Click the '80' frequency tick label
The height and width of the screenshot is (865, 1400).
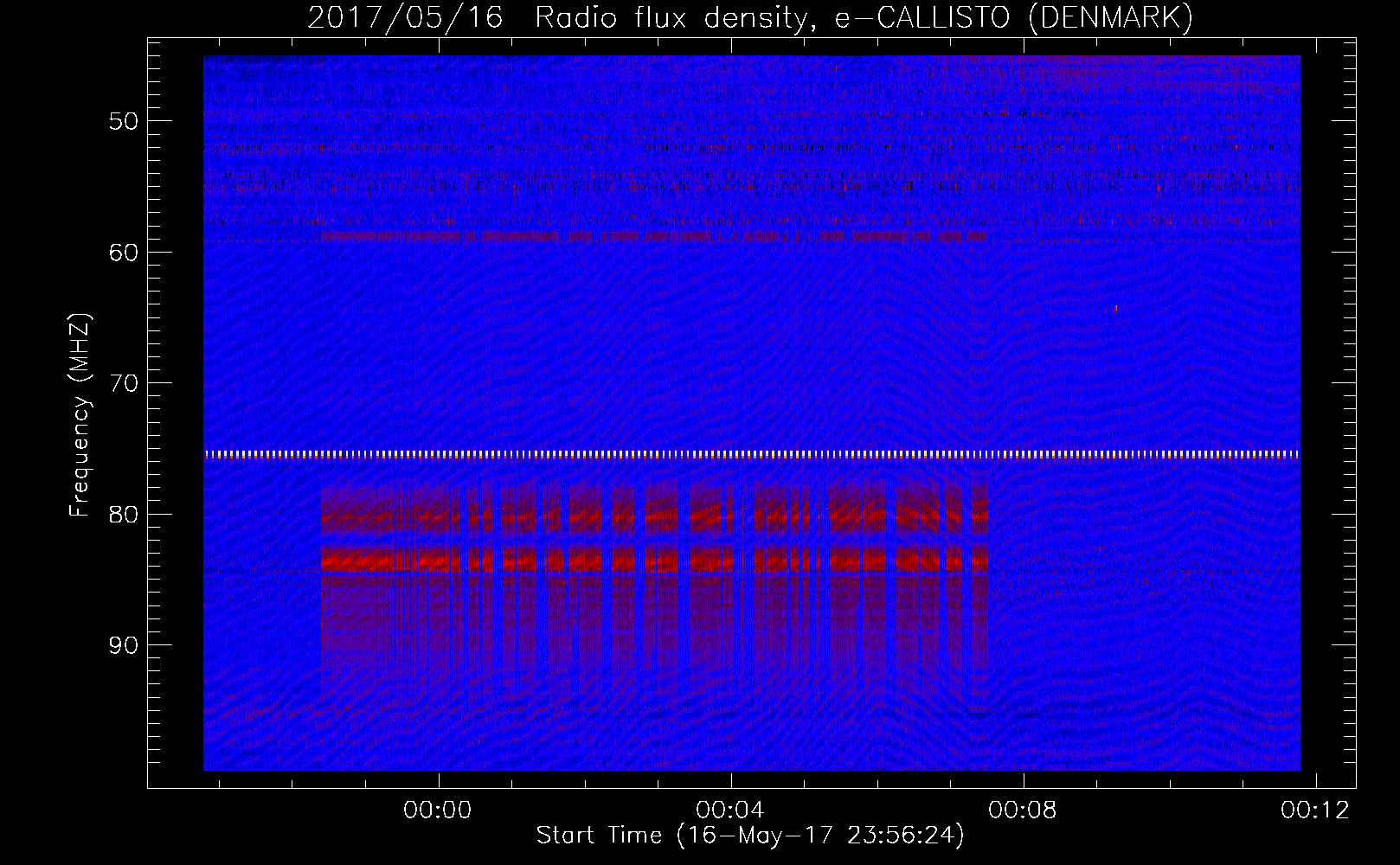point(124,515)
